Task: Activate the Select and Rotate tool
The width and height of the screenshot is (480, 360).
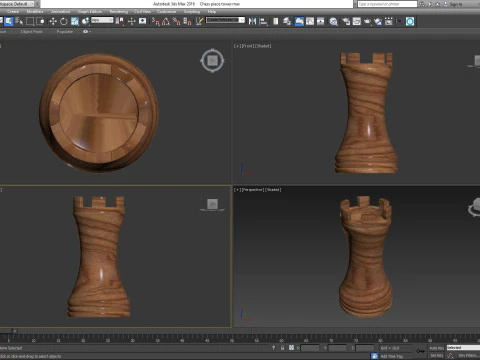Action: [64, 21]
